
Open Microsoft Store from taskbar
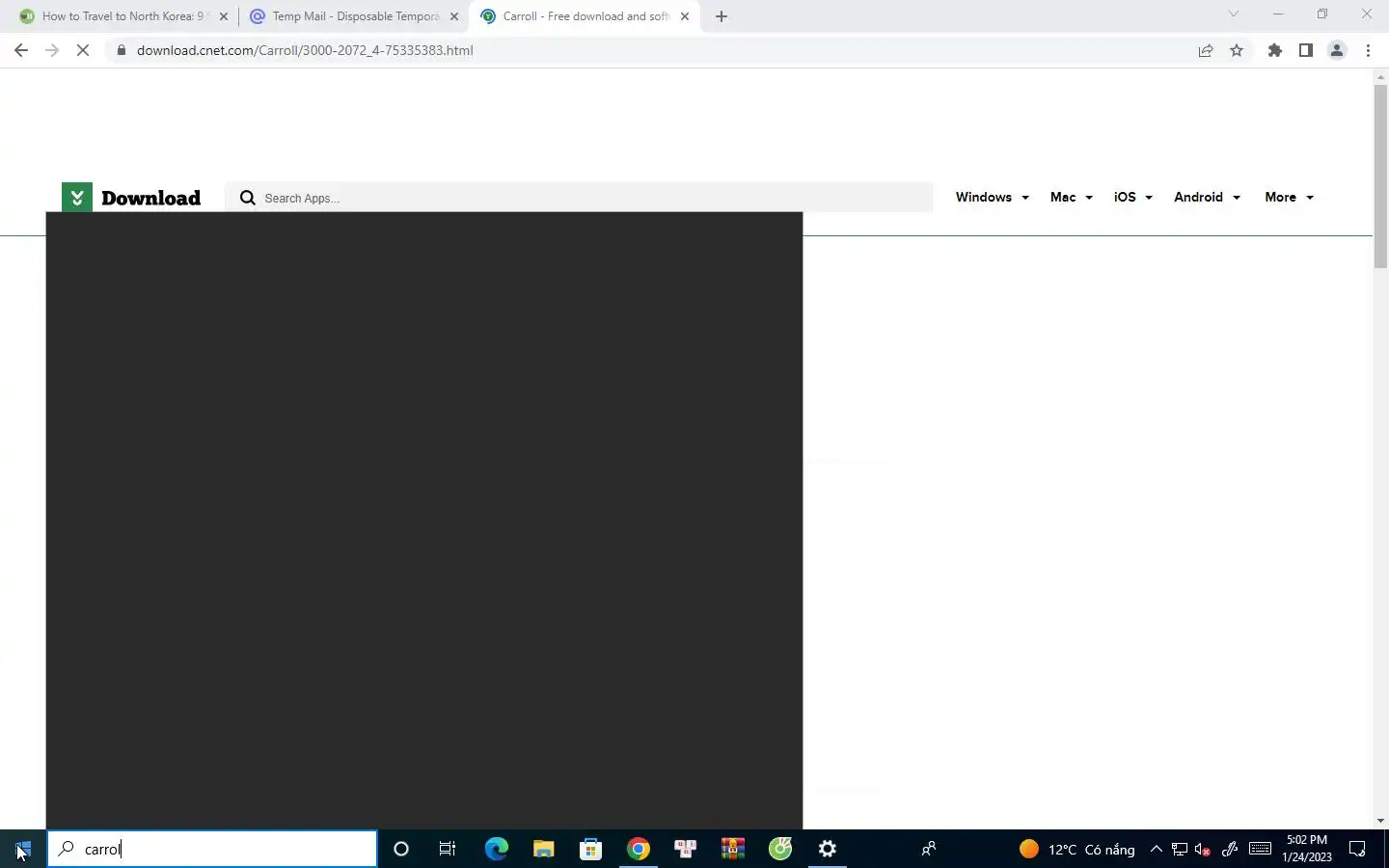pyautogui.click(x=590, y=849)
